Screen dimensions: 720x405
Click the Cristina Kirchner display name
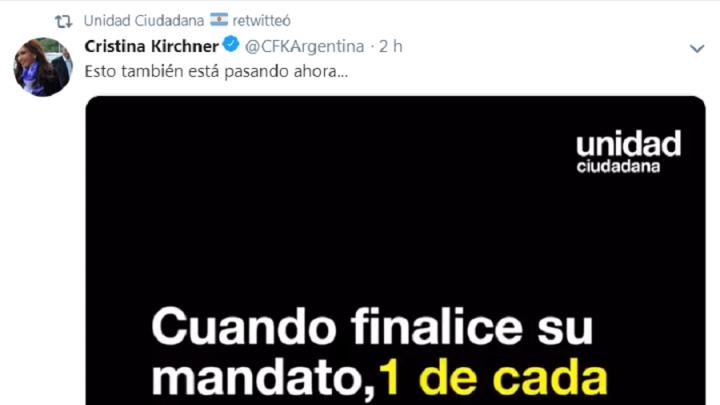(x=152, y=46)
